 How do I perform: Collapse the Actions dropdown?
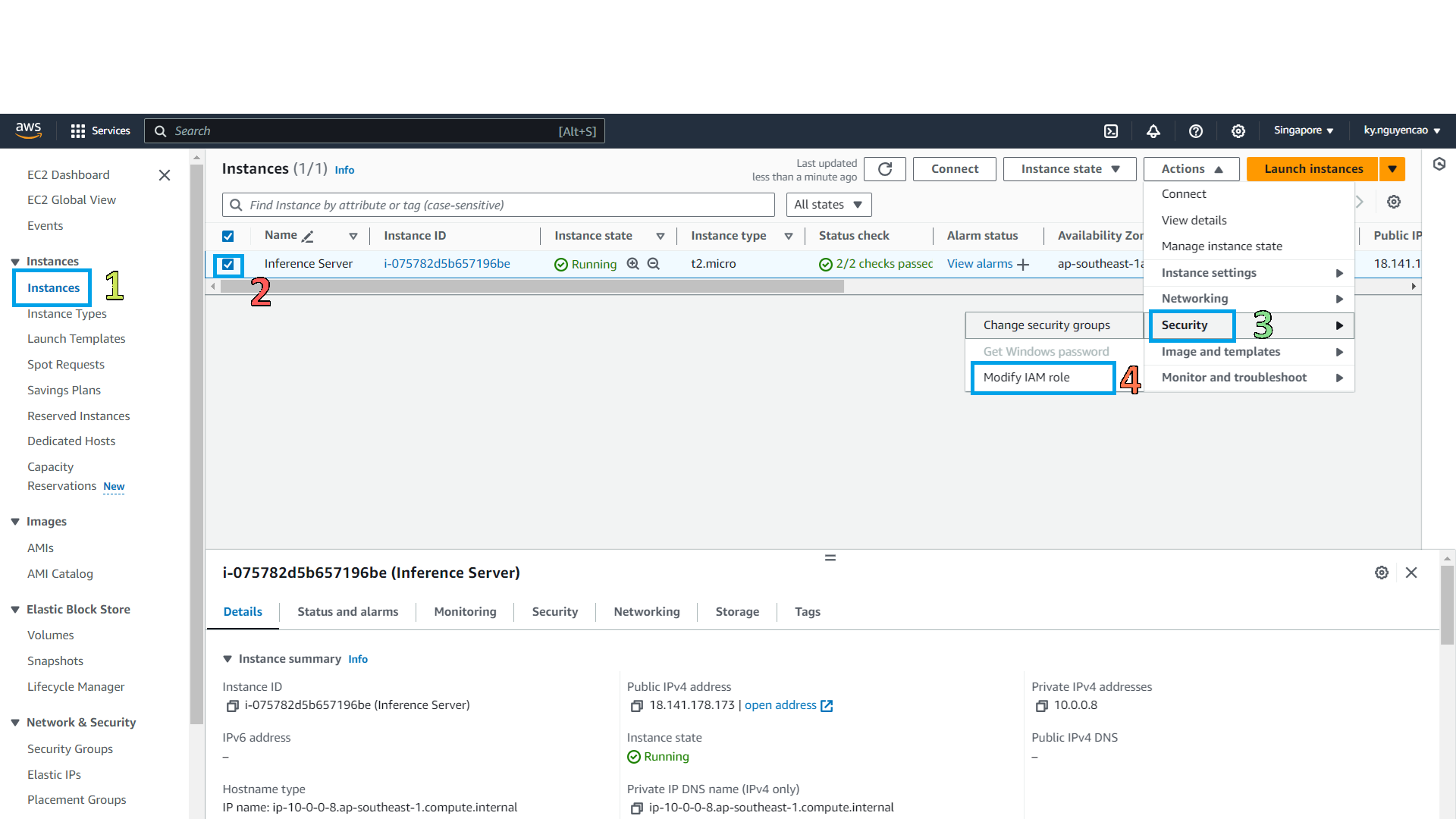coord(1191,169)
